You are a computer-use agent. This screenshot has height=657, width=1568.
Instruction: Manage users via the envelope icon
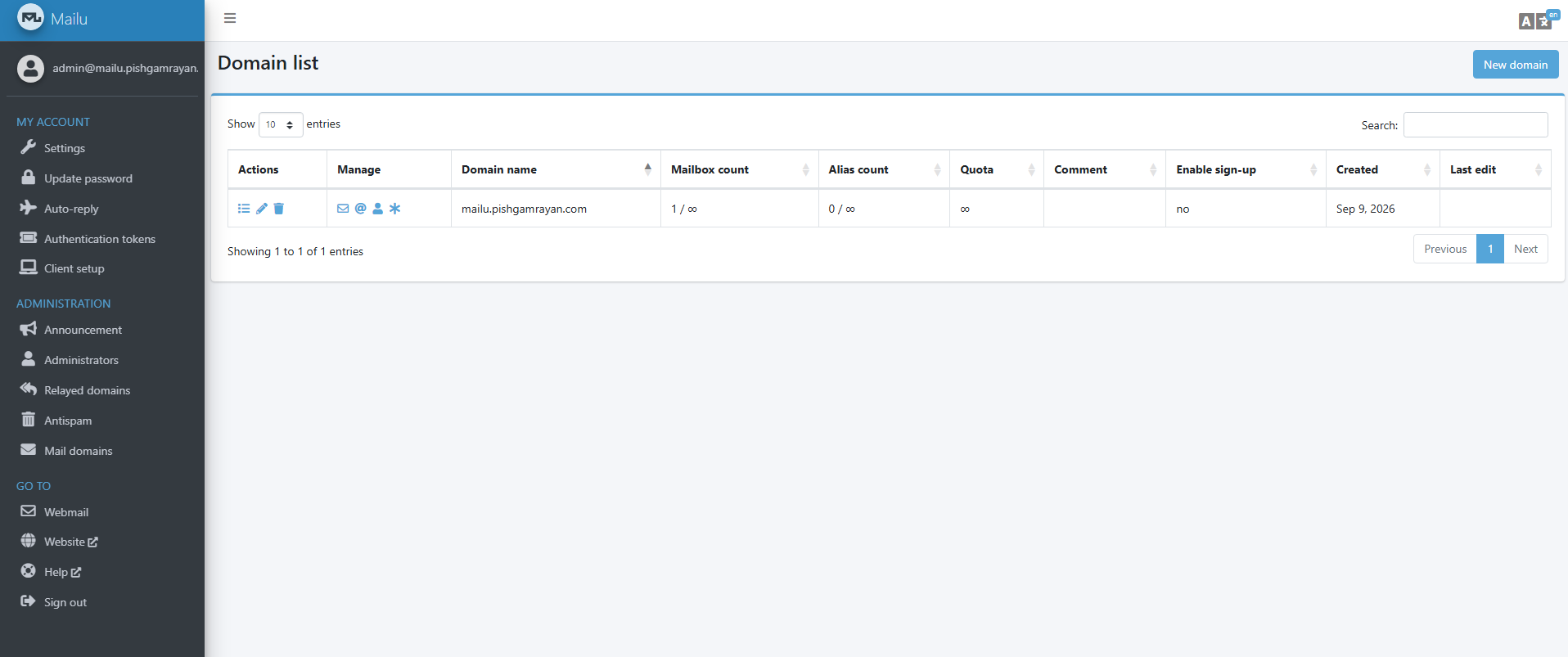pos(343,209)
